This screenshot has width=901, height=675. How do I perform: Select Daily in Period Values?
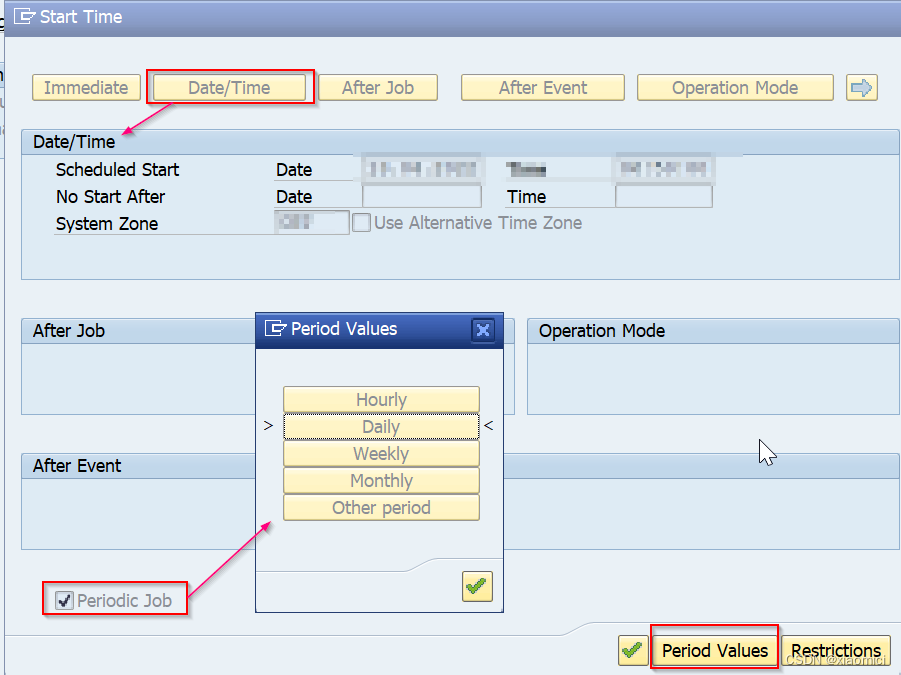point(381,426)
